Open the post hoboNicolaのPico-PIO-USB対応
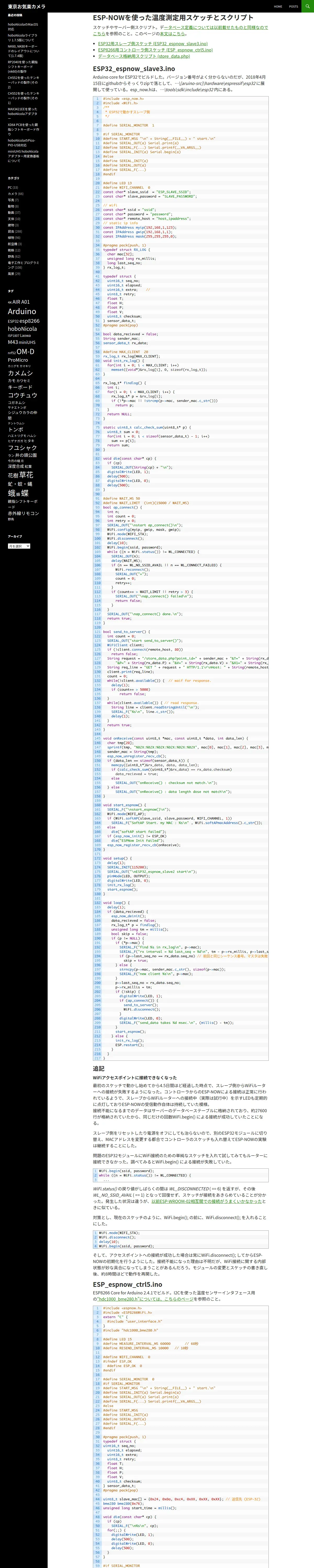 tap(21, 143)
